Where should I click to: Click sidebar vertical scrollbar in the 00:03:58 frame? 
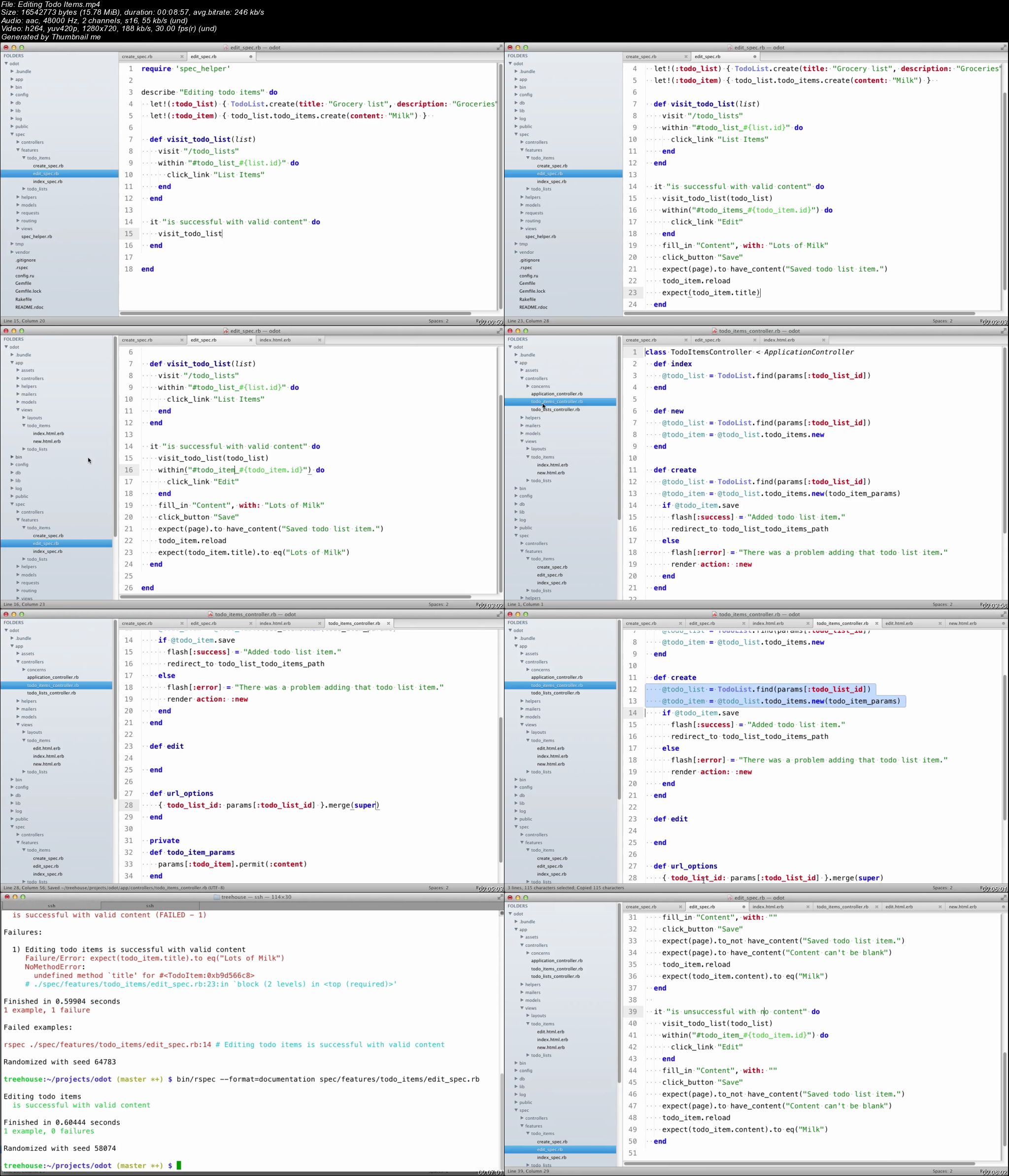tap(619, 428)
